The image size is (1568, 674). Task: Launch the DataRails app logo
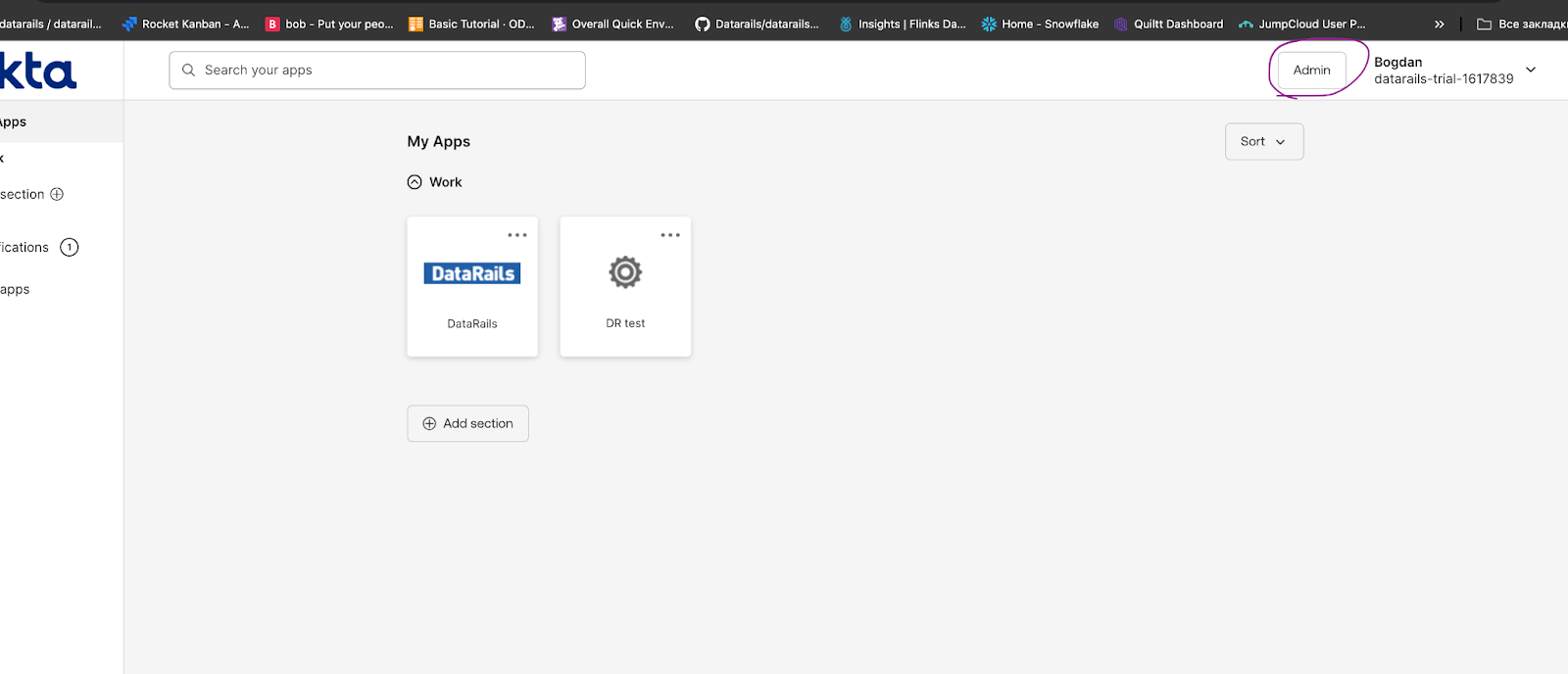(472, 273)
